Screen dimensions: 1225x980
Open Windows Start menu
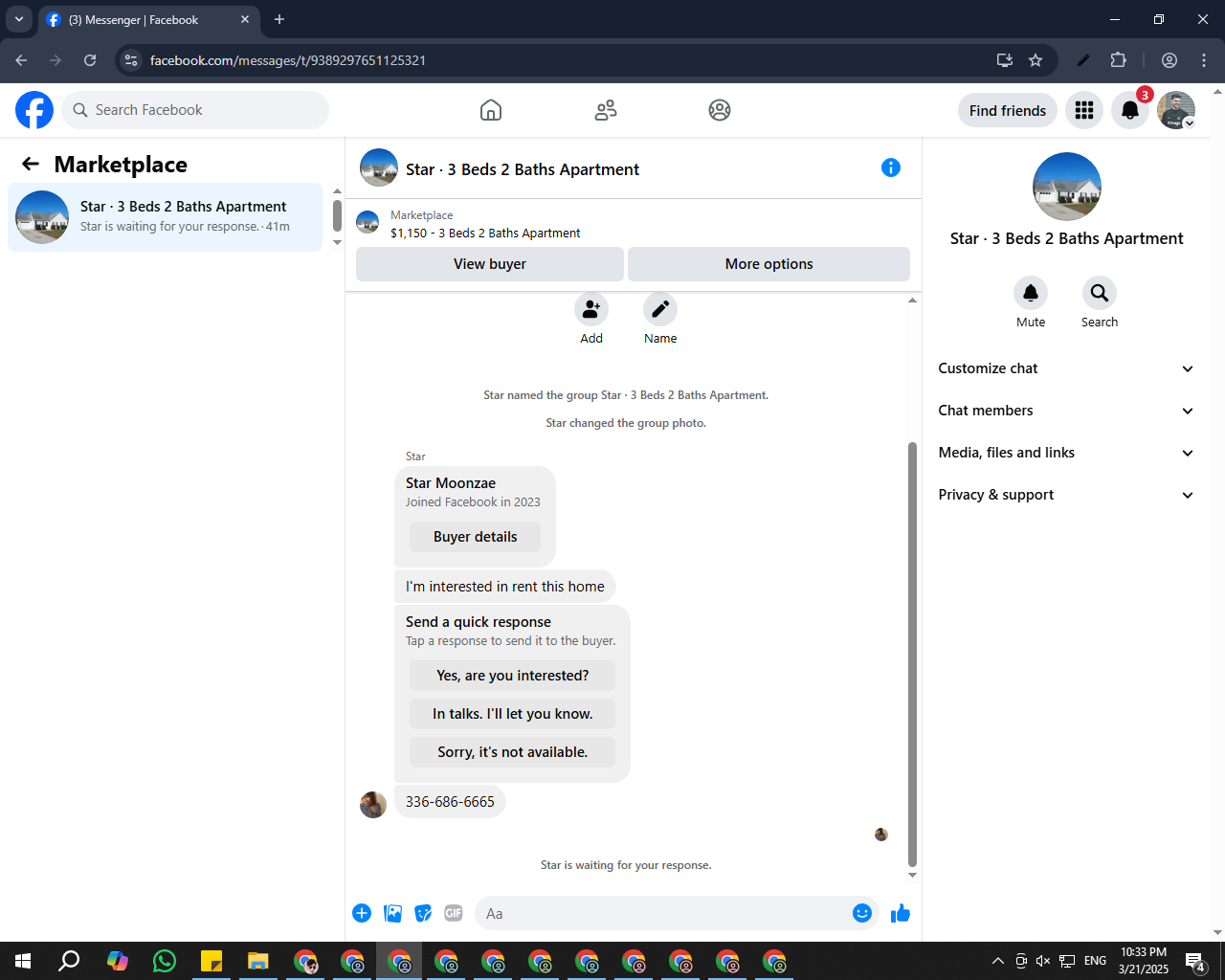pyautogui.click(x=23, y=961)
